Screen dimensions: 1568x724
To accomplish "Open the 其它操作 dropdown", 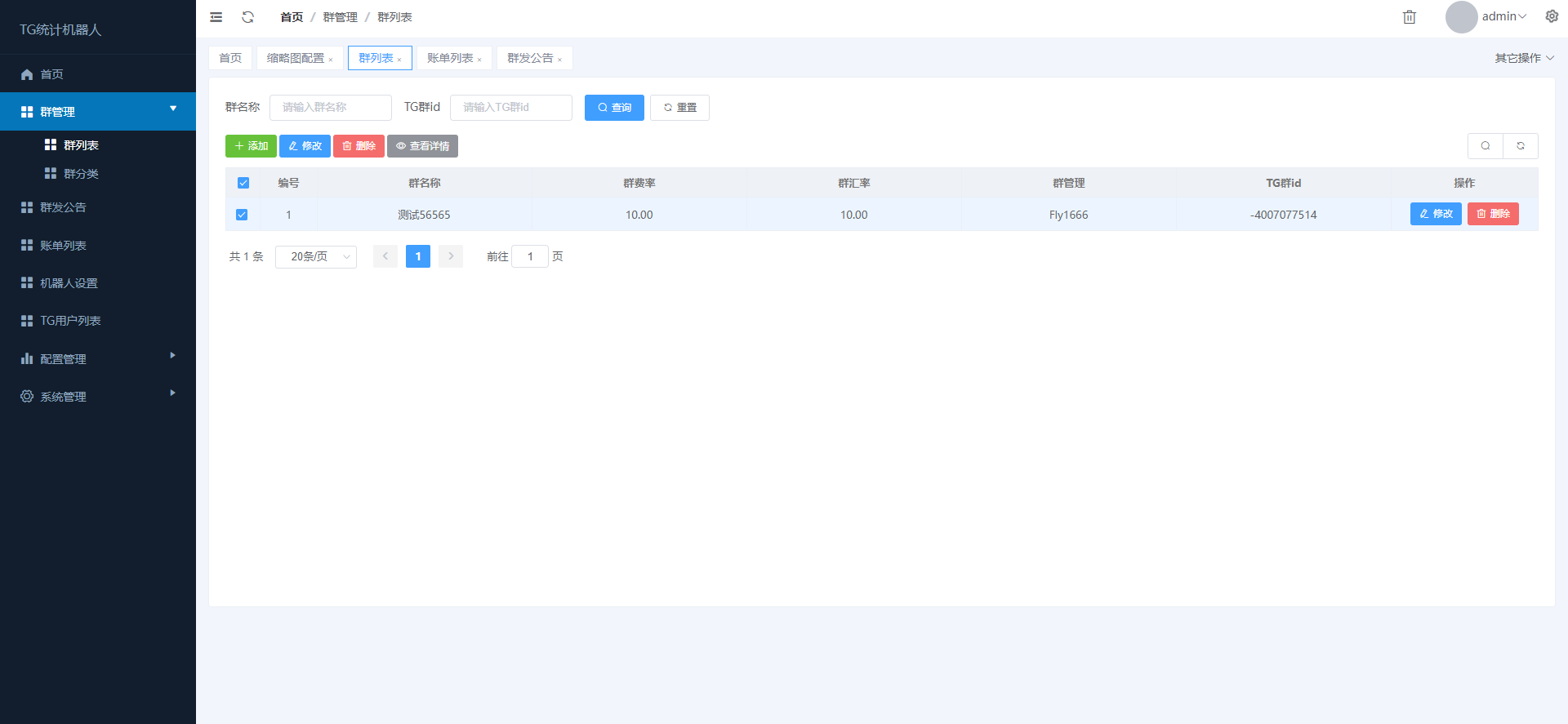I will pos(1524,58).
